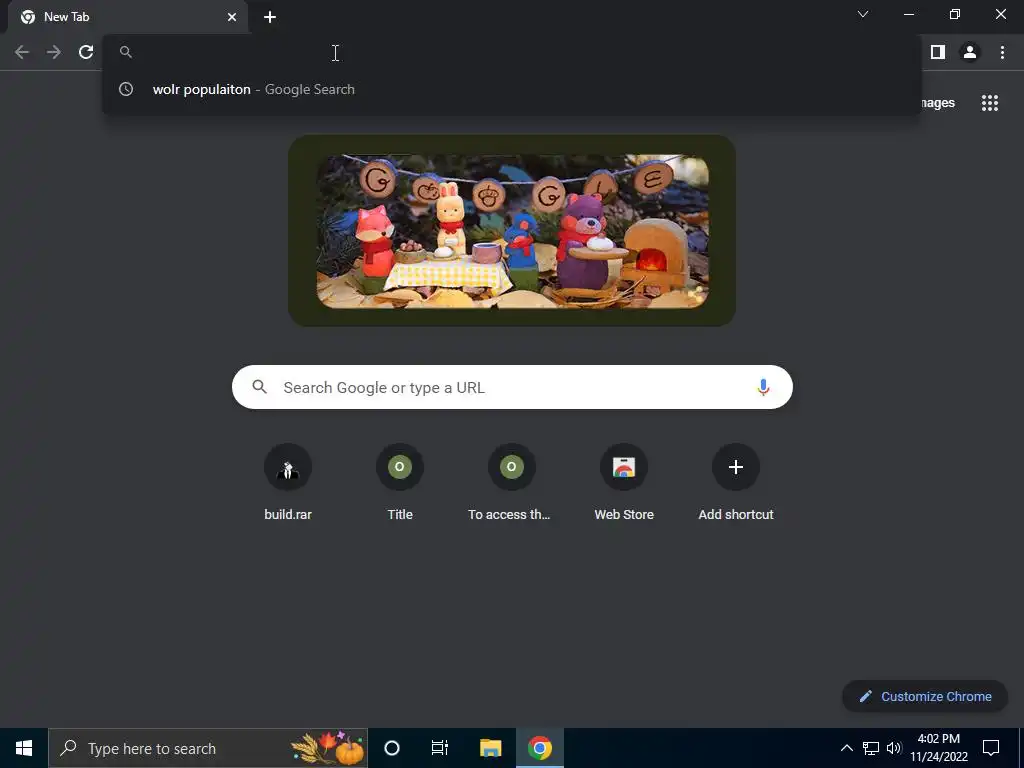Close the New Tab tab
Viewport: 1024px width, 768px height.
pos(232,17)
